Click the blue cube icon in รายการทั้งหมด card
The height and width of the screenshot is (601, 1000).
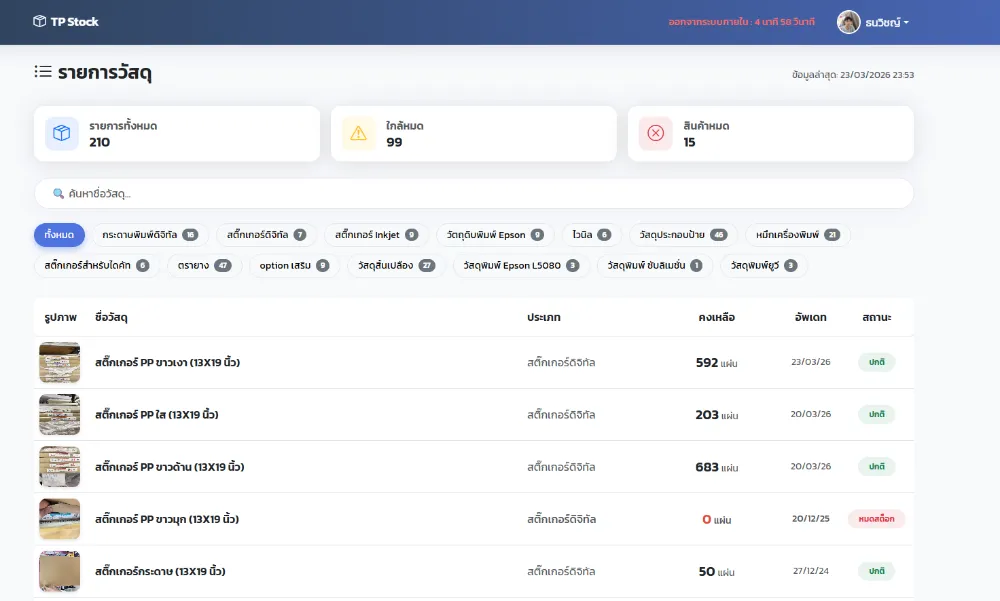click(x=62, y=133)
